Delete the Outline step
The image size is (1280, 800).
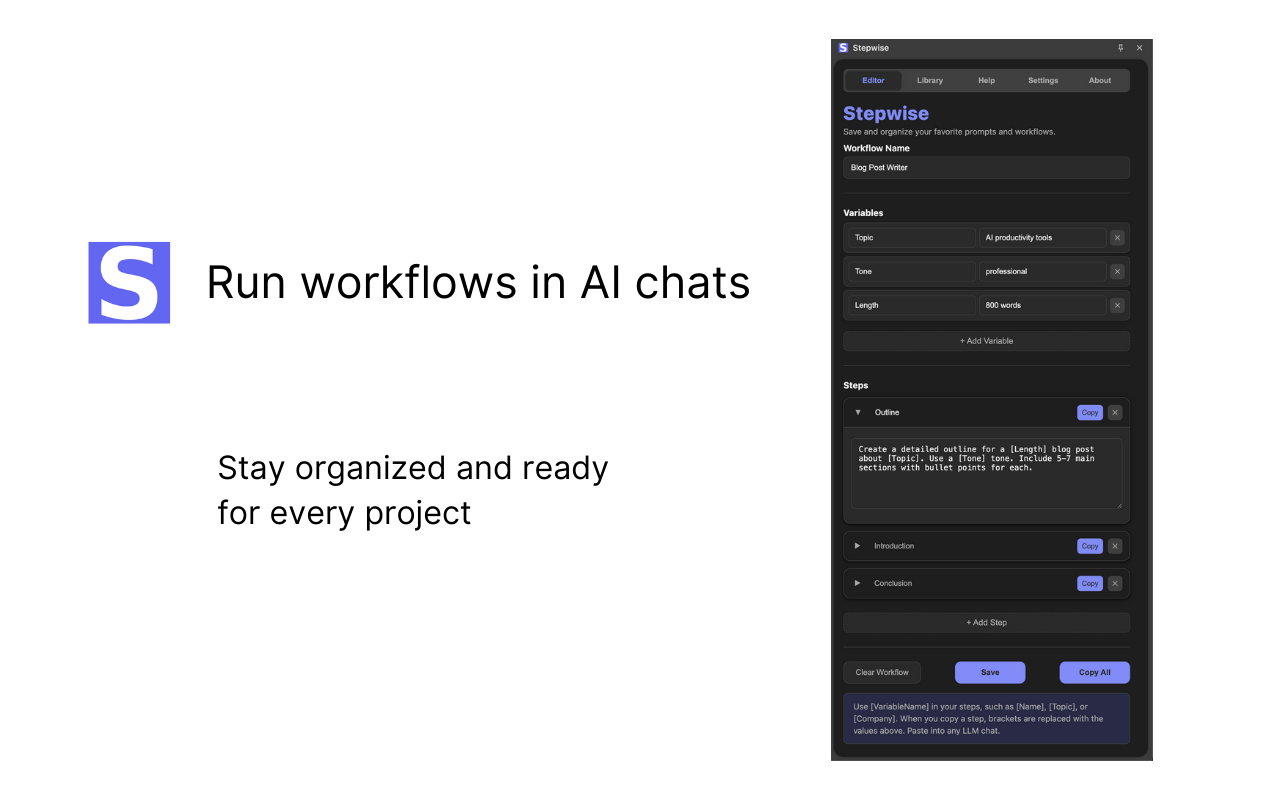(x=1115, y=412)
